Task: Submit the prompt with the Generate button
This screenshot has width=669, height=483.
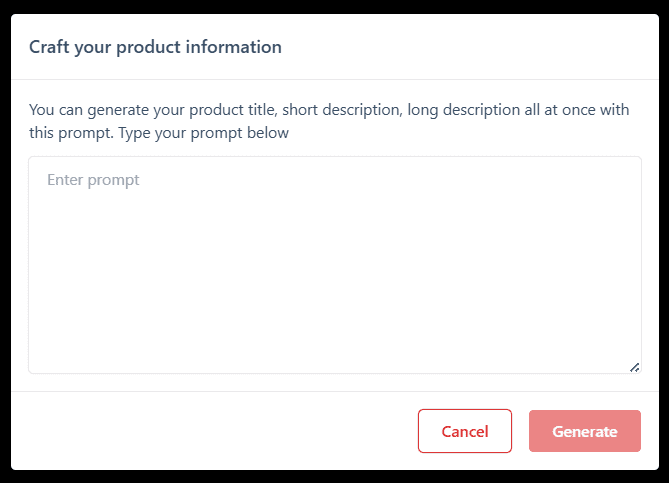Action: pos(585,431)
